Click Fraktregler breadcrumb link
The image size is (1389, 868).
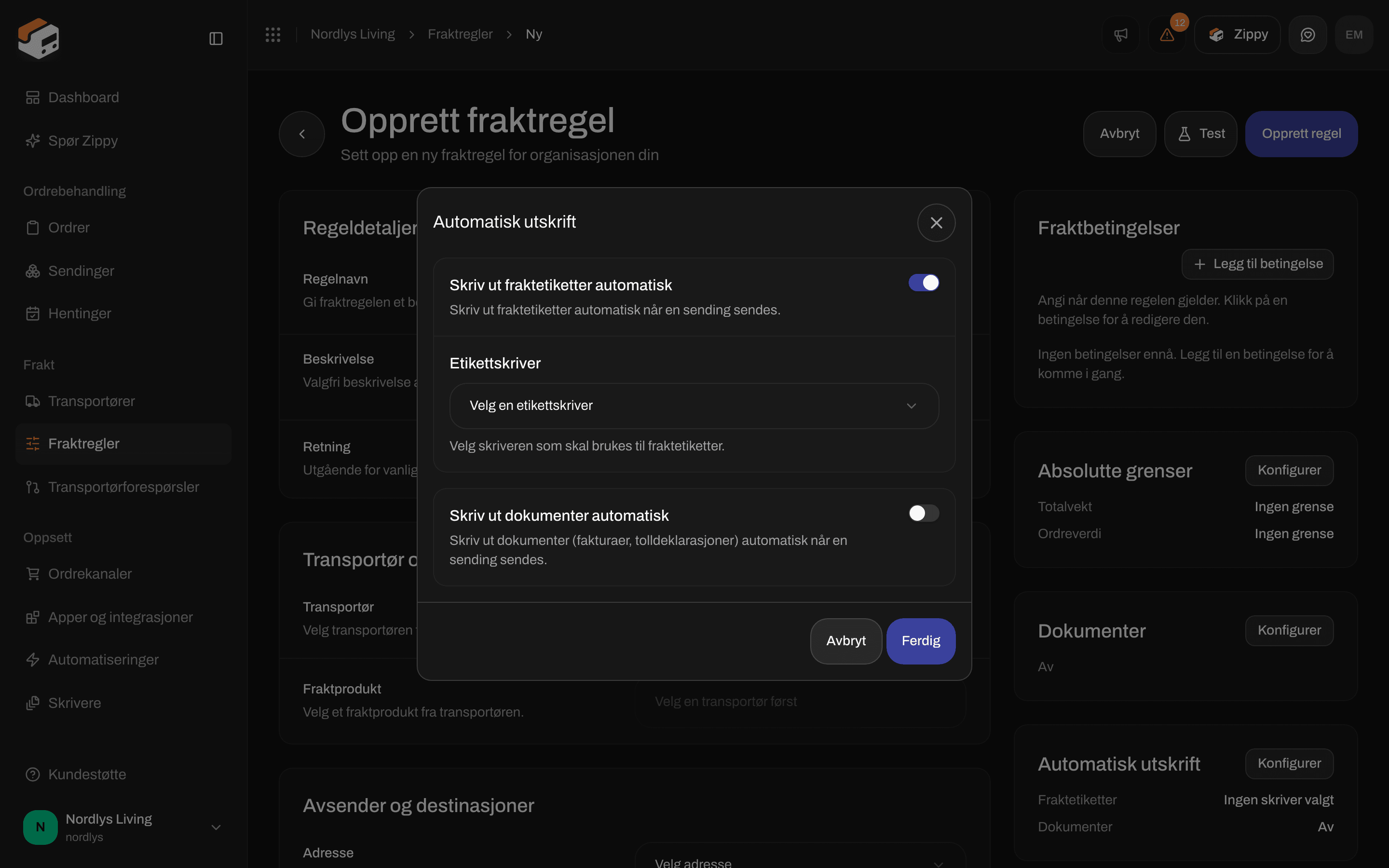[x=460, y=34]
